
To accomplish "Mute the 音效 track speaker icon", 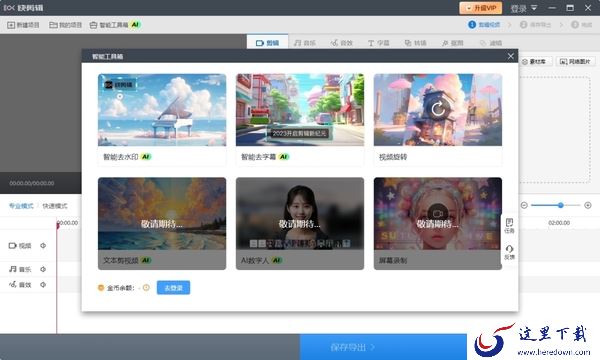I will click(43, 285).
